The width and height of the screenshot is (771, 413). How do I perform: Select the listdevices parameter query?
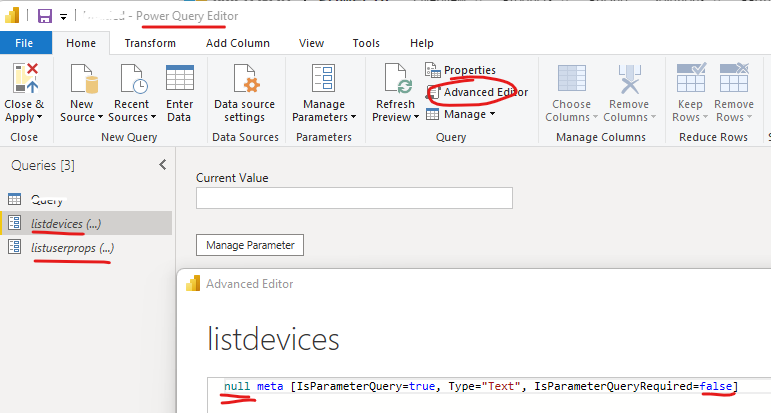pyautogui.click(x=86, y=223)
